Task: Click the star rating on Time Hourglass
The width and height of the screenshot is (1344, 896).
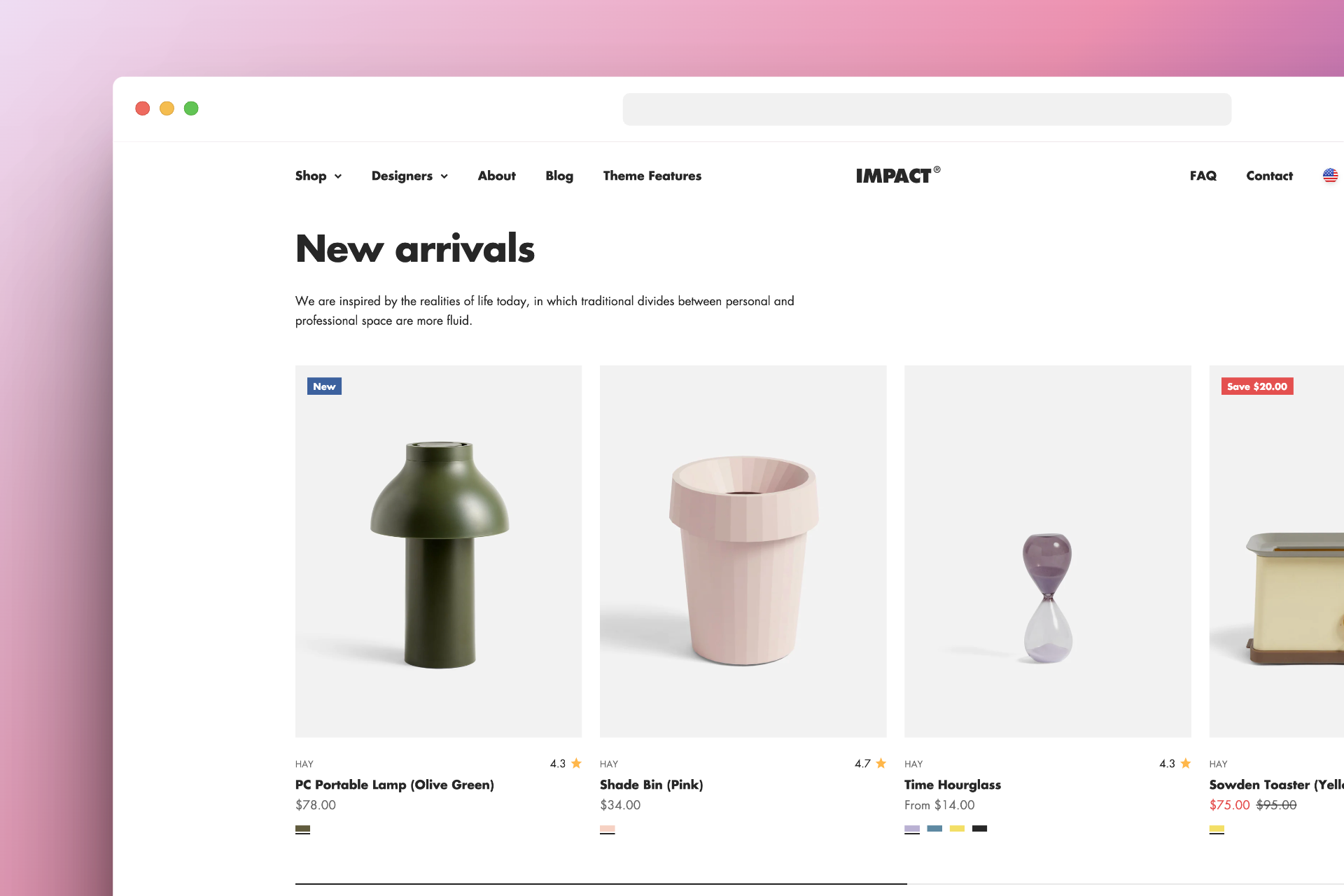Action: [x=1175, y=764]
